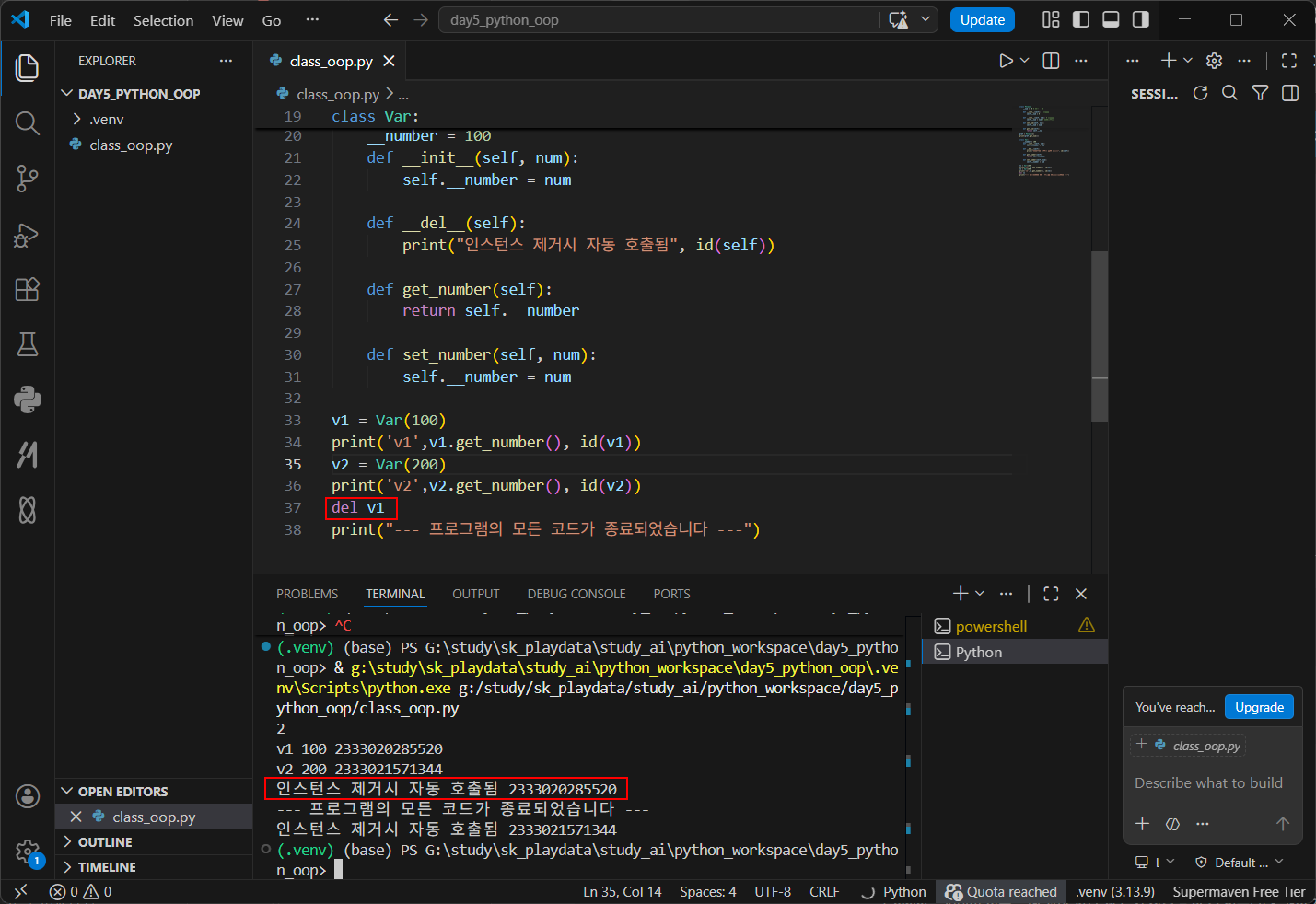Create a new chat session with plus icon

click(1168, 61)
